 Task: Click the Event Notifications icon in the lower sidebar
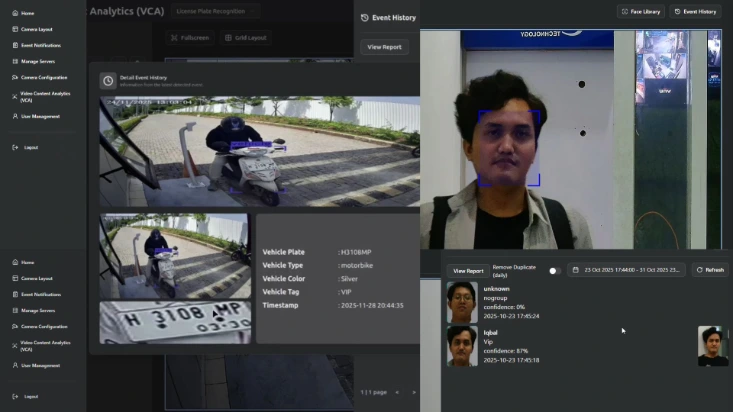click(14, 294)
